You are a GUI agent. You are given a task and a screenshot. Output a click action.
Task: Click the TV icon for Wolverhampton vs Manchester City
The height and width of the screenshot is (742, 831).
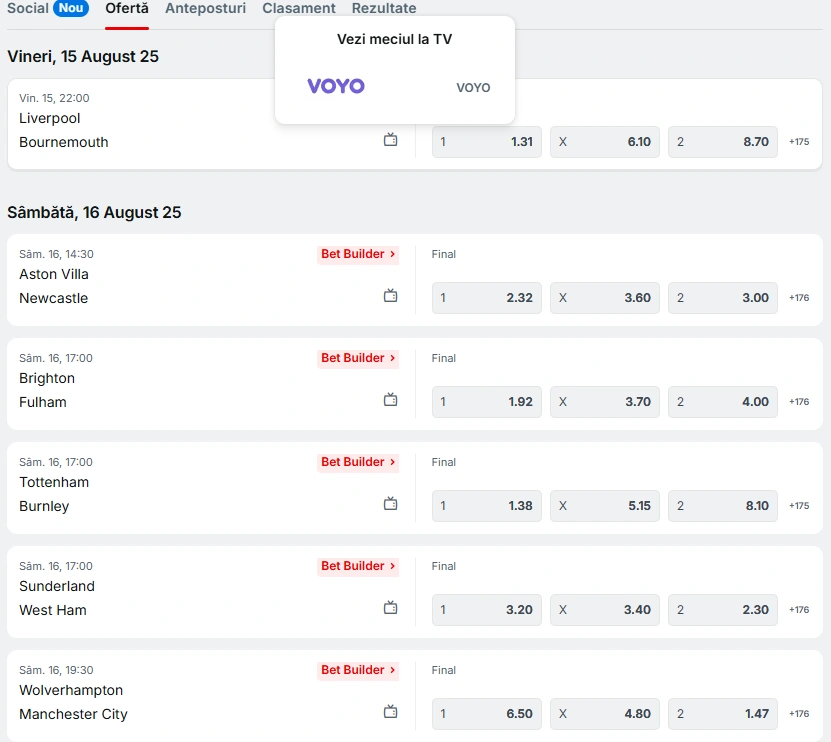pyautogui.click(x=391, y=711)
